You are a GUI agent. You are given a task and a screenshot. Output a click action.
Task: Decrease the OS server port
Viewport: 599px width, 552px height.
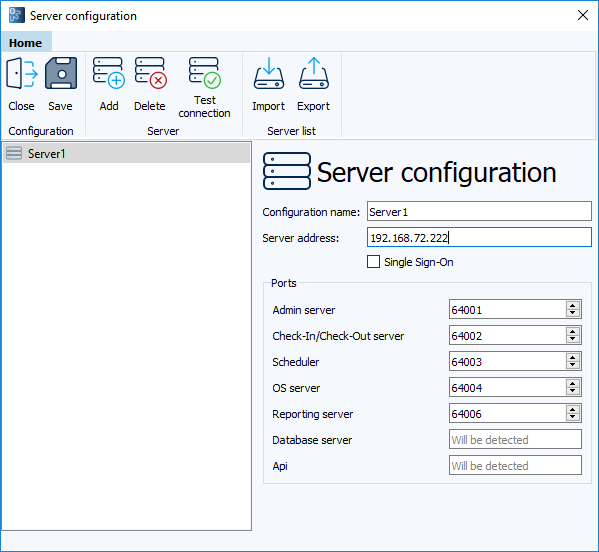(x=572, y=391)
